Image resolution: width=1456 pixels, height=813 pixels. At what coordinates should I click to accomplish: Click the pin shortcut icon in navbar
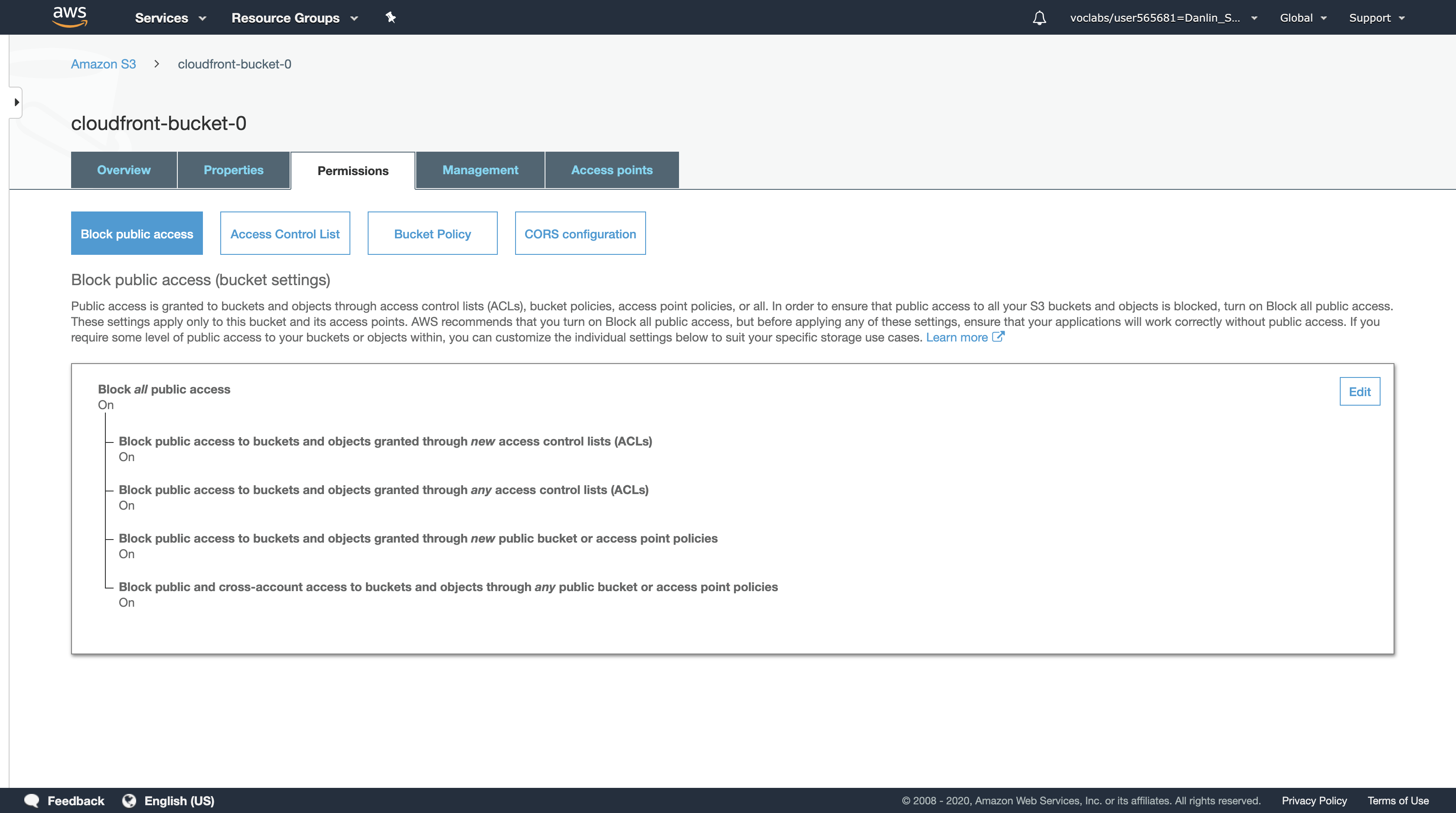391,17
